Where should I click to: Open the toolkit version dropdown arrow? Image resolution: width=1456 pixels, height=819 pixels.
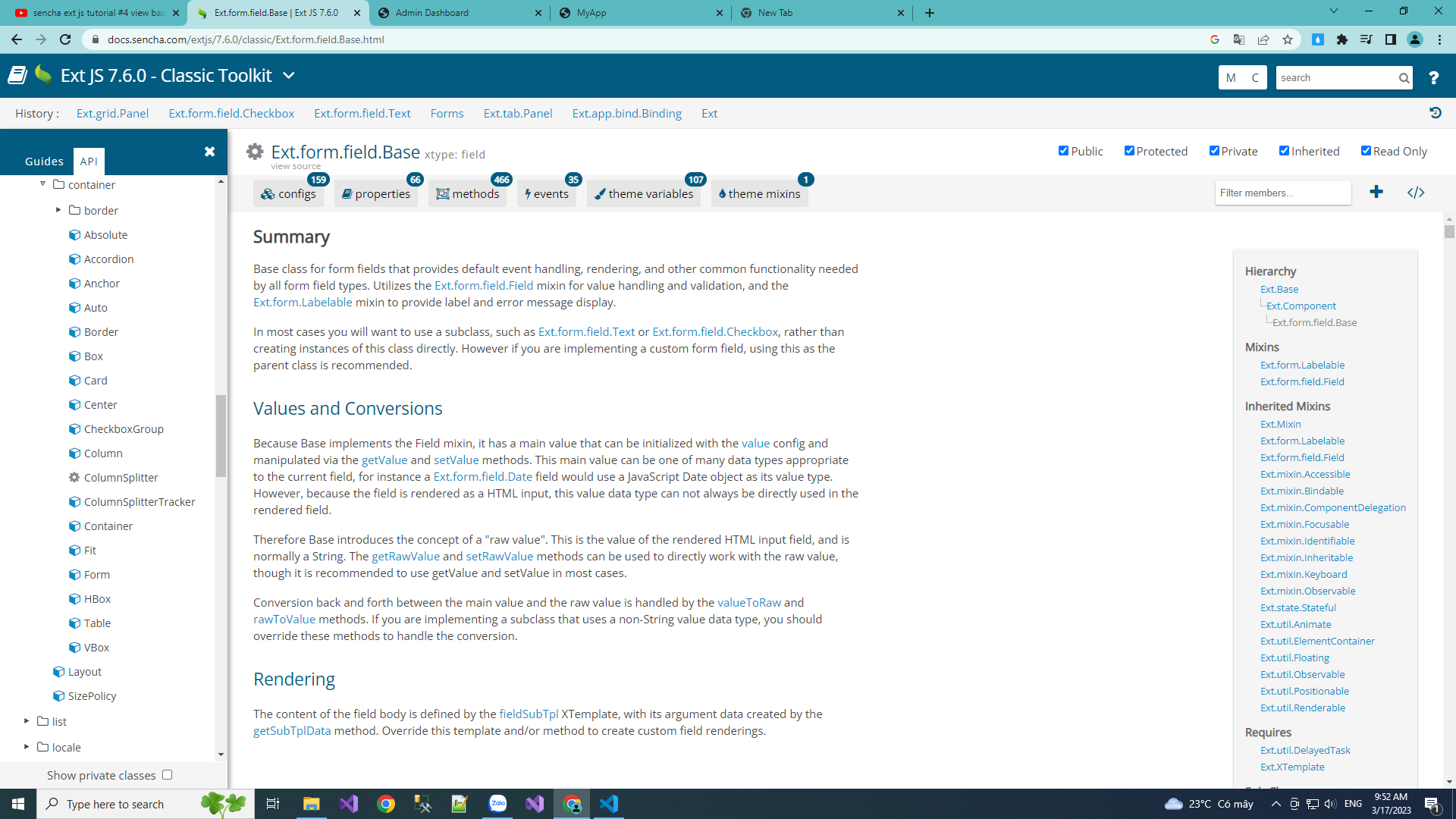(x=289, y=76)
